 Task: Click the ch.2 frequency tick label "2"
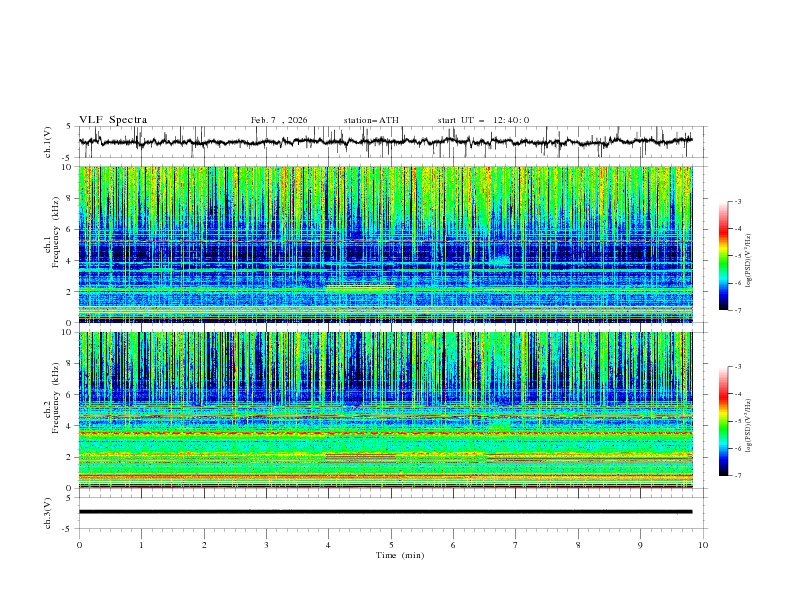pyautogui.click(x=70, y=457)
